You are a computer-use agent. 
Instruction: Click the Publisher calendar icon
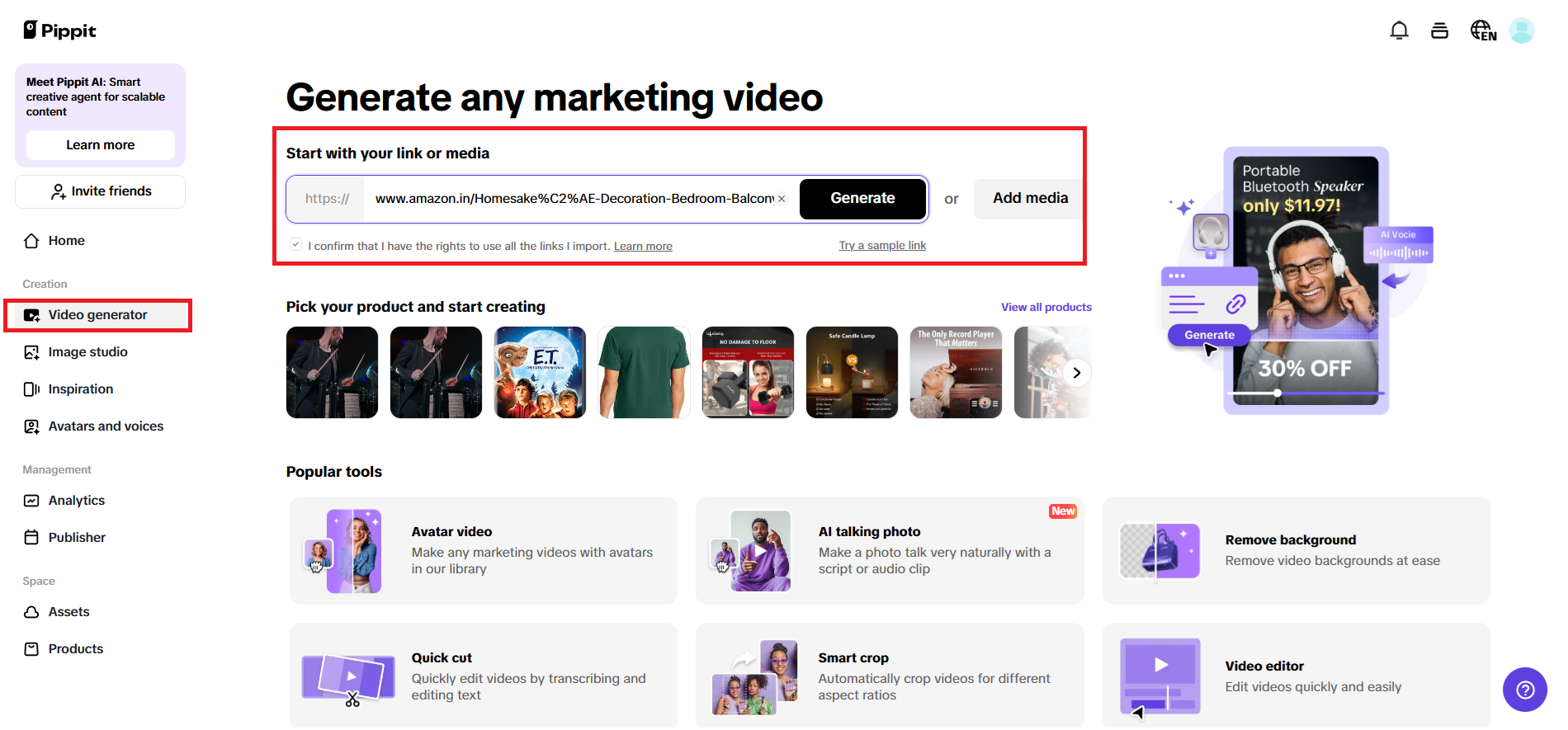[31, 538]
